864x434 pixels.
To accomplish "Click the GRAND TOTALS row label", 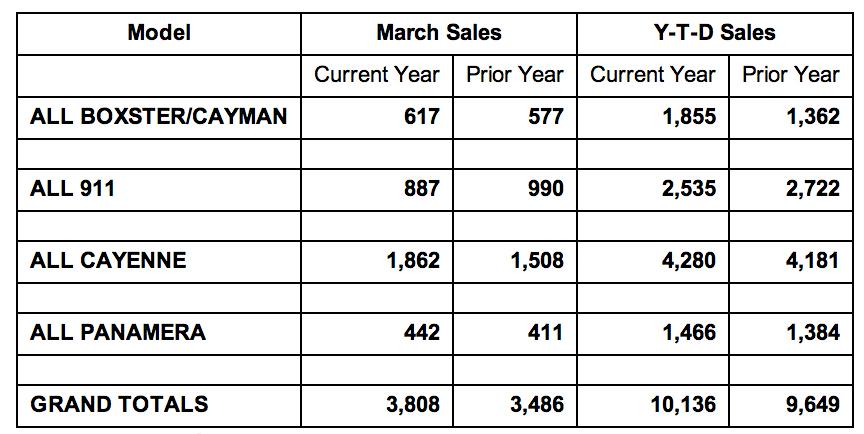I will pyautogui.click(x=120, y=404).
